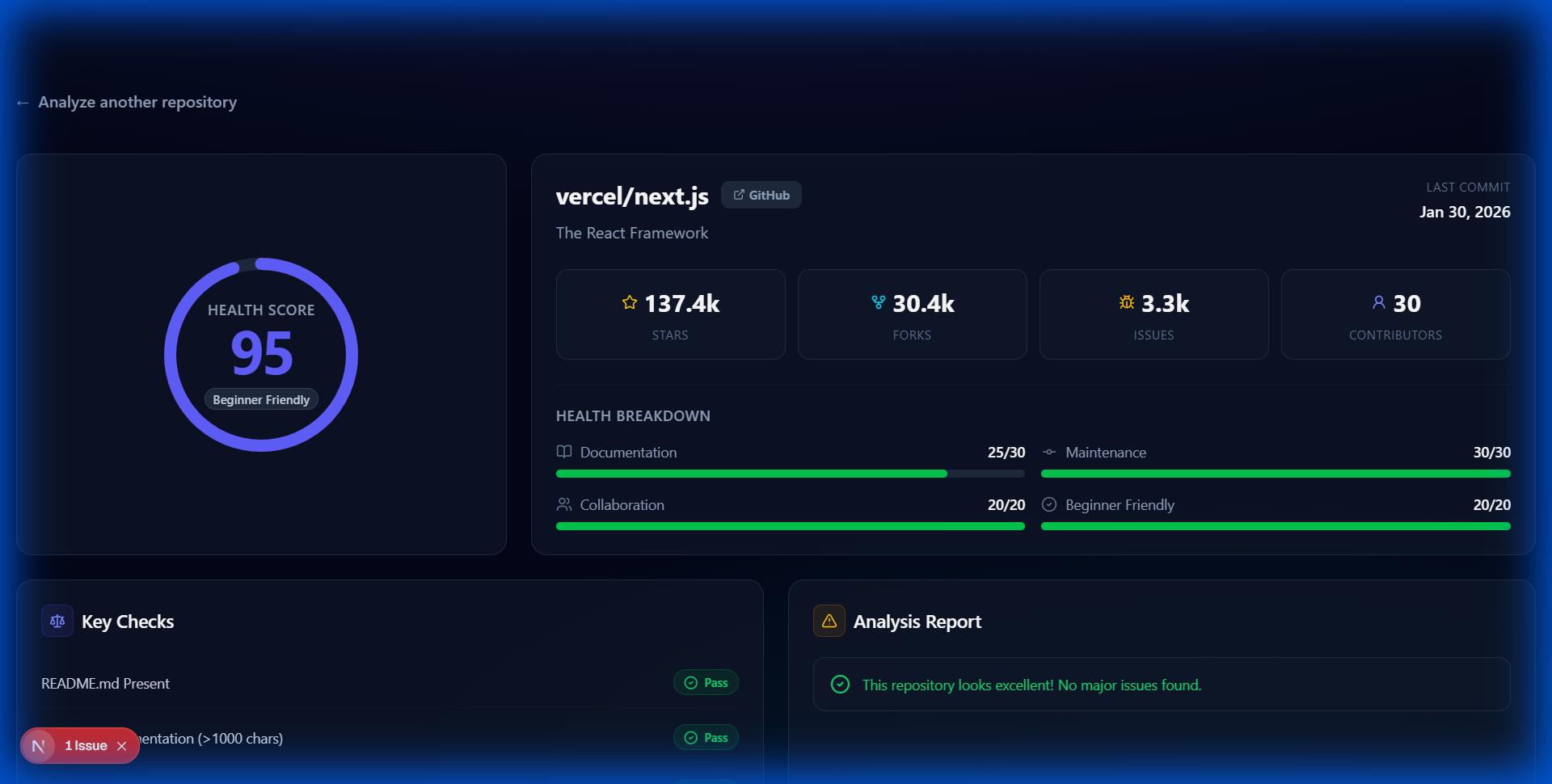Viewport: 1552px width, 784px height.
Task: Click the repository looks excellent message
Action: 1031,685
